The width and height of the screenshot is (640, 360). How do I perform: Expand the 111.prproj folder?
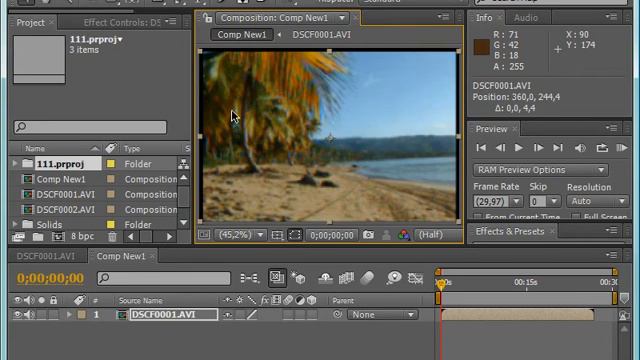pos(15,164)
